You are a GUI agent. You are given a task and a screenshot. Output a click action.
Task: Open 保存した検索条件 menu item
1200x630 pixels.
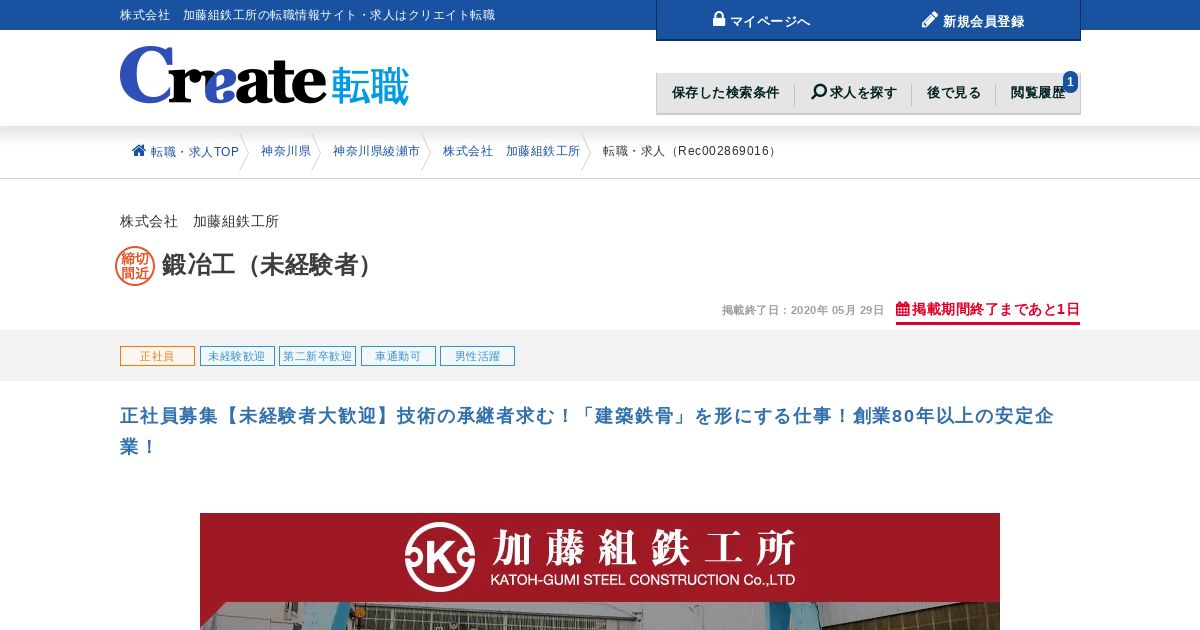[x=725, y=93]
